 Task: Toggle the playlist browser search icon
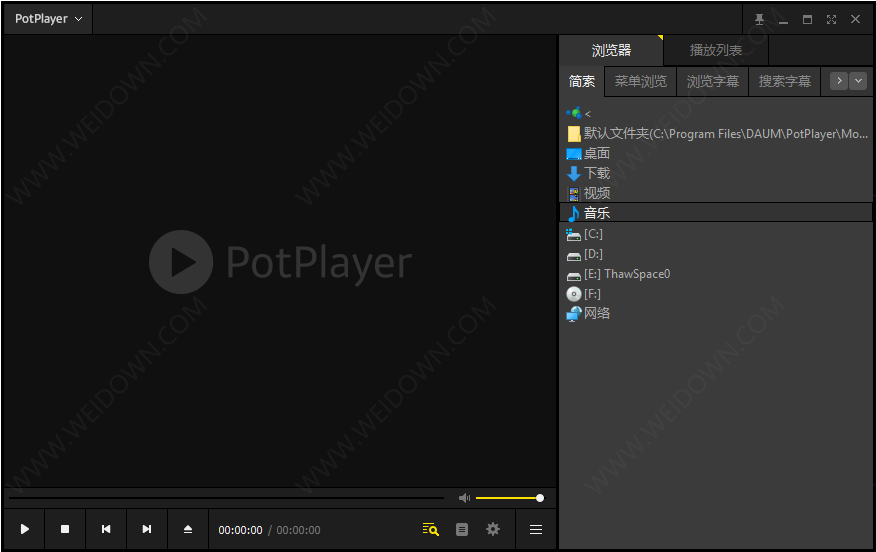(430, 529)
